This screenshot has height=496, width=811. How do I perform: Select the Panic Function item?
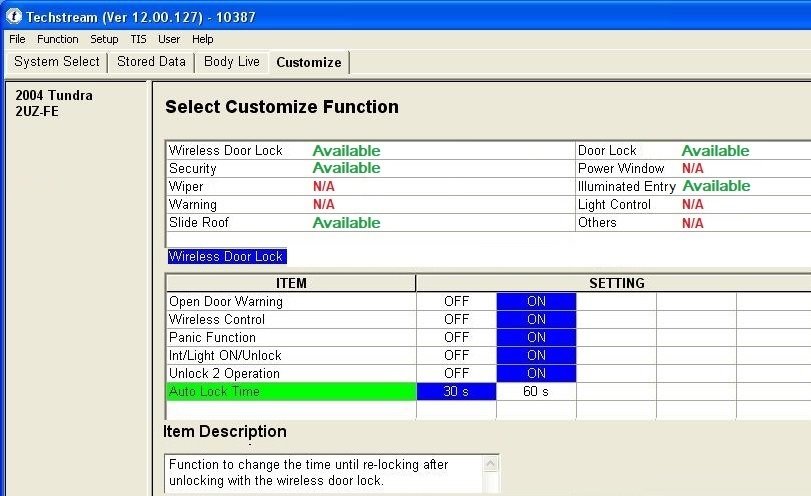pos(291,337)
